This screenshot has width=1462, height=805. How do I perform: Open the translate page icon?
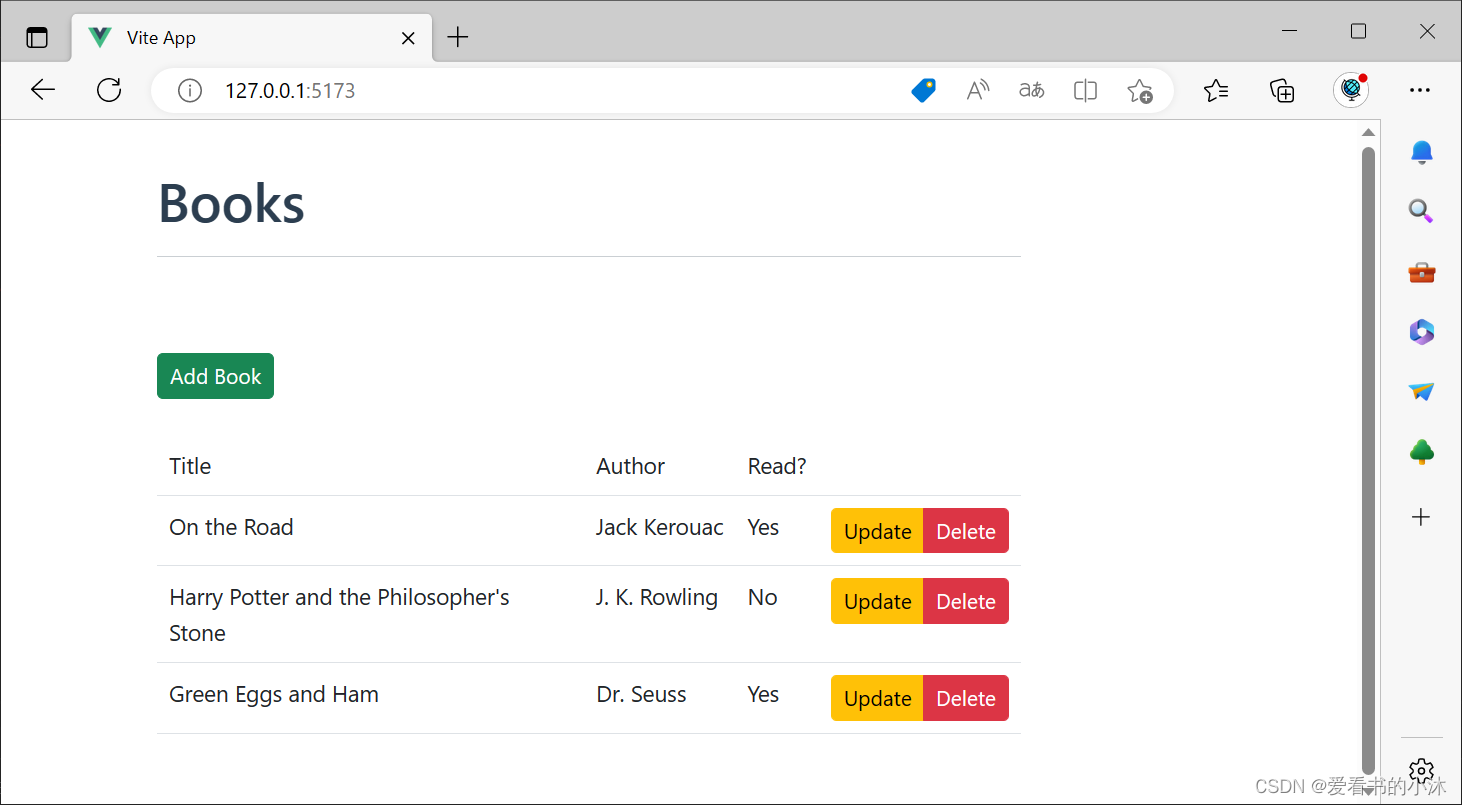[x=1031, y=91]
